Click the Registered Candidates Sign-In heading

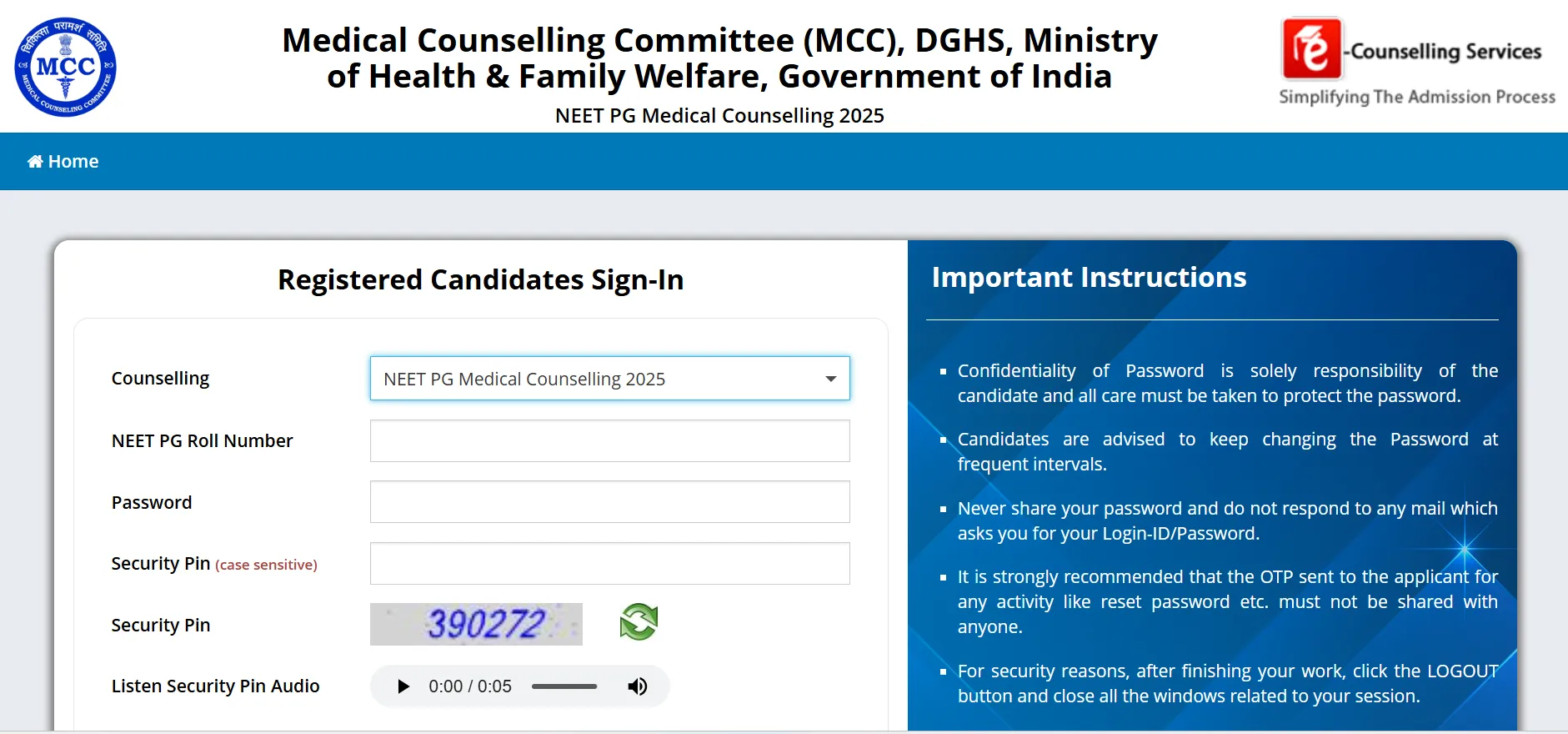click(x=480, y=280)
